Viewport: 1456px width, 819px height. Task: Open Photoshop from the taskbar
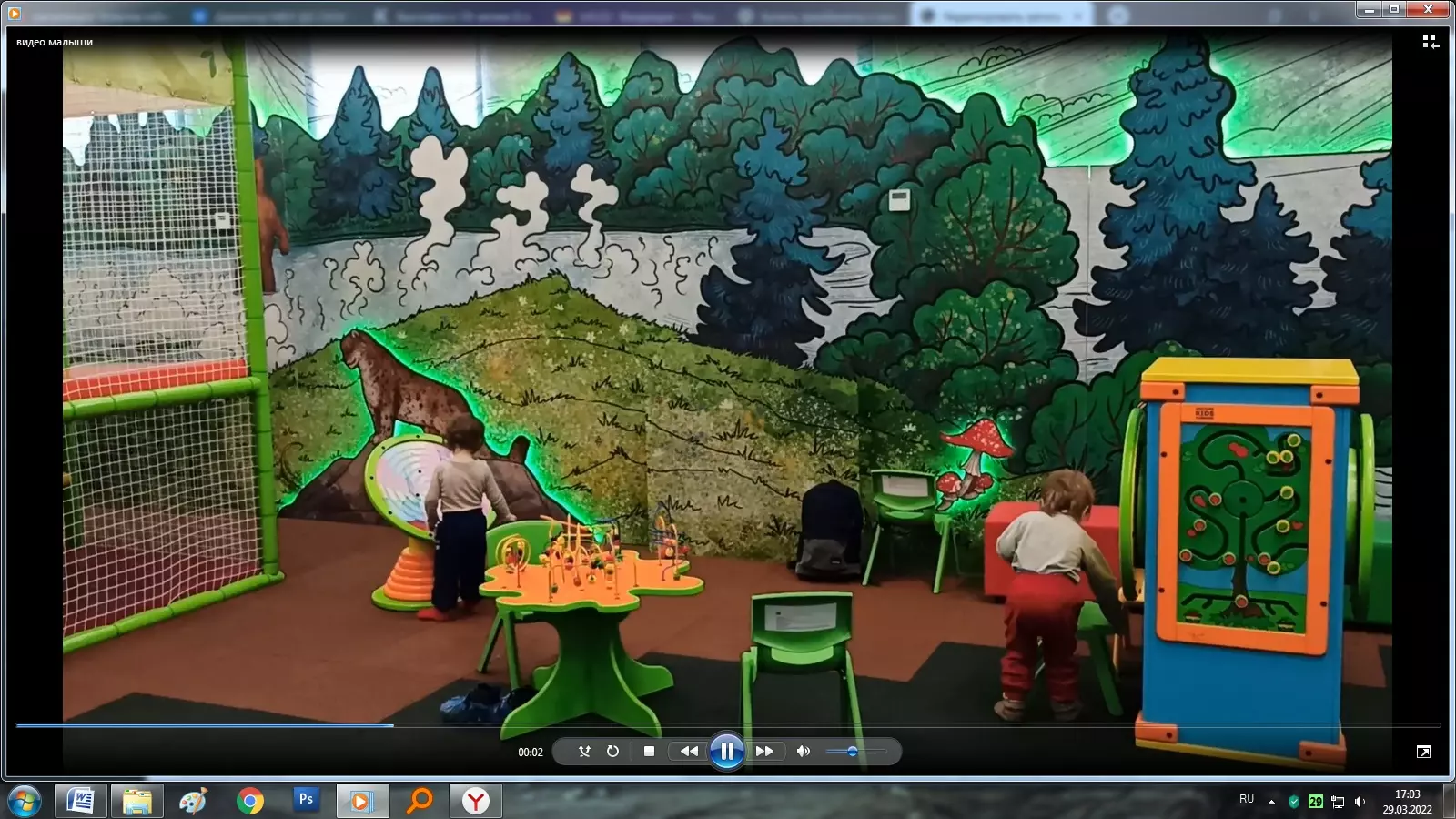coord(306,801)
